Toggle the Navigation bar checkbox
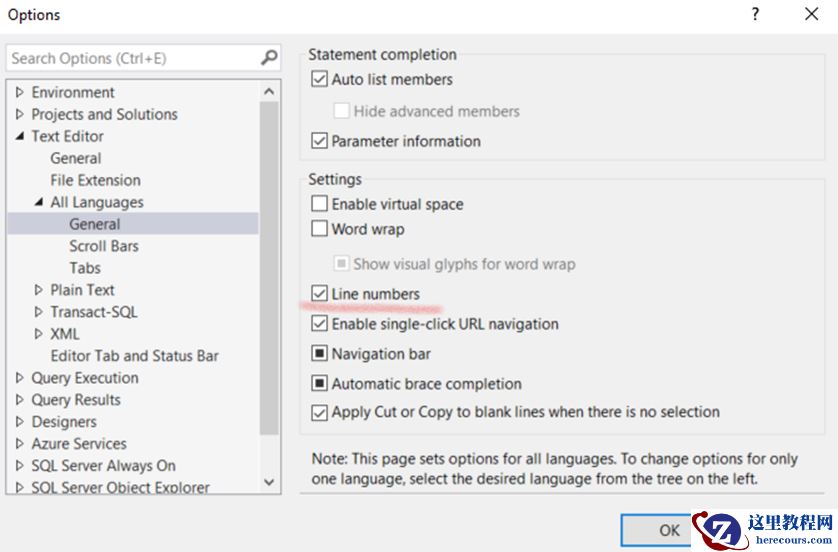Screen dimensions: 838x552 [x=320, y=354]
